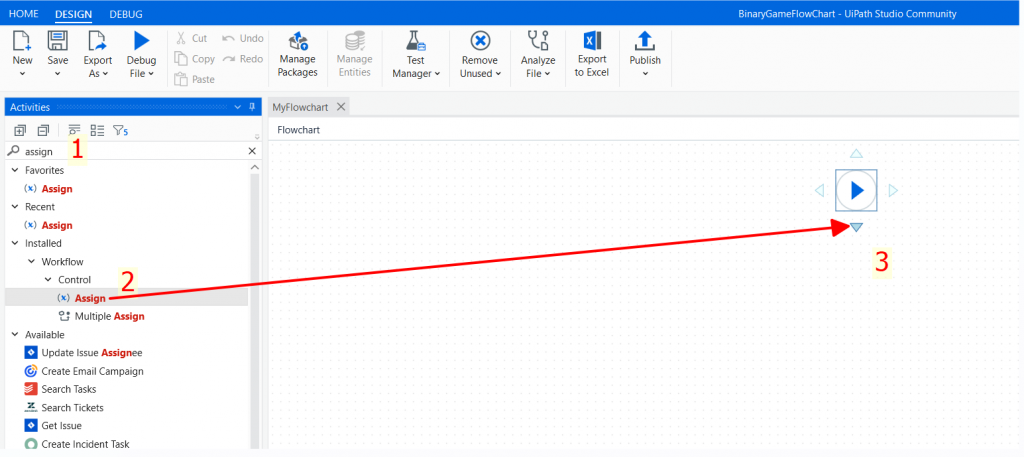
Task: Collapse the Favorites group
Action: coord(15,170)
